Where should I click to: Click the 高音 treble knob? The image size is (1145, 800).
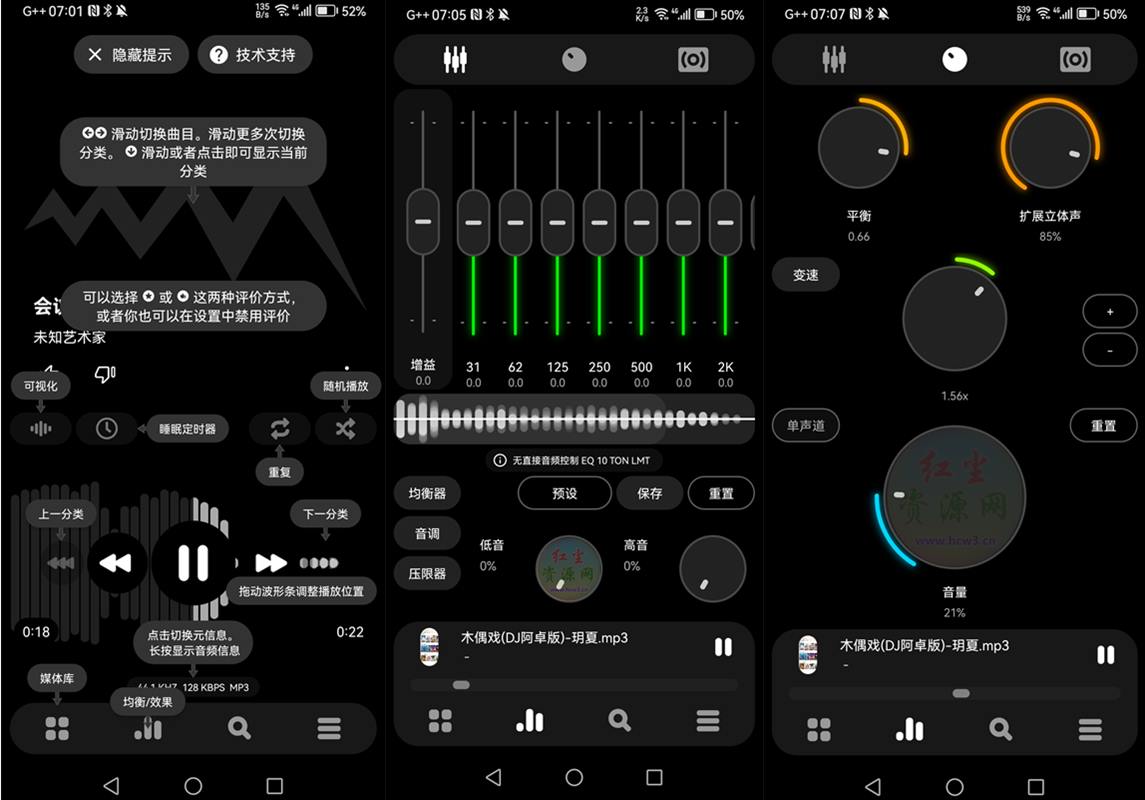pyautogui.click(x=712, y=569)
